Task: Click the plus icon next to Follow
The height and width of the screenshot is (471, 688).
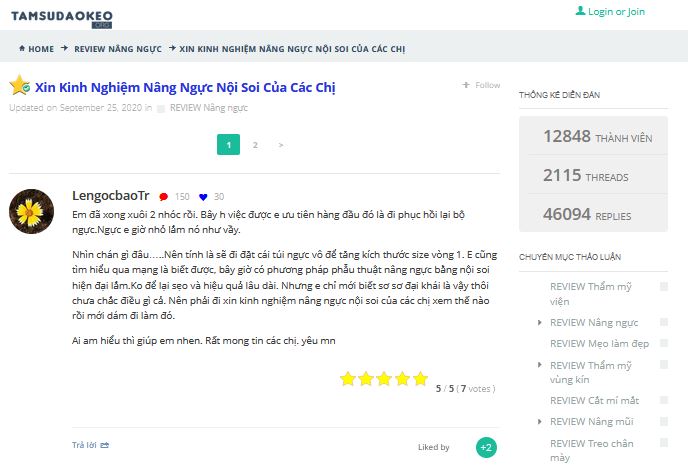Action: (466, 85)
